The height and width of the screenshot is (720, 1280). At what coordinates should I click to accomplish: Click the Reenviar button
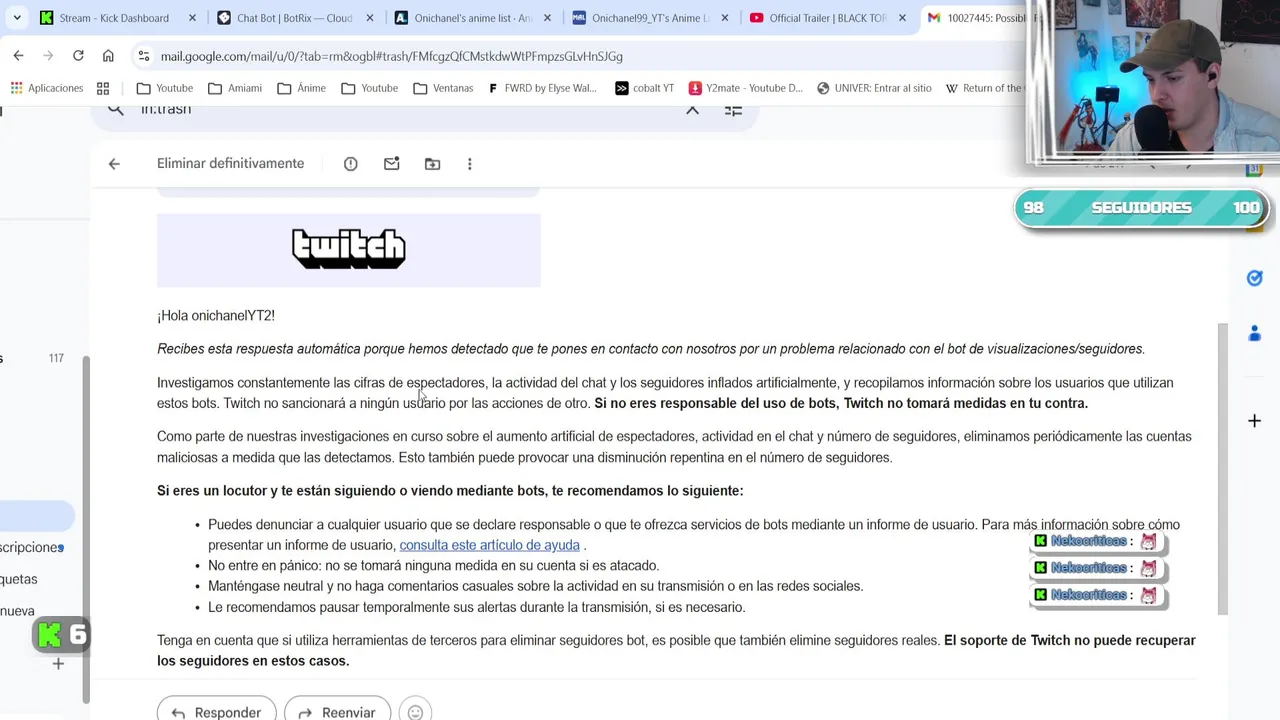pos(337,711)
